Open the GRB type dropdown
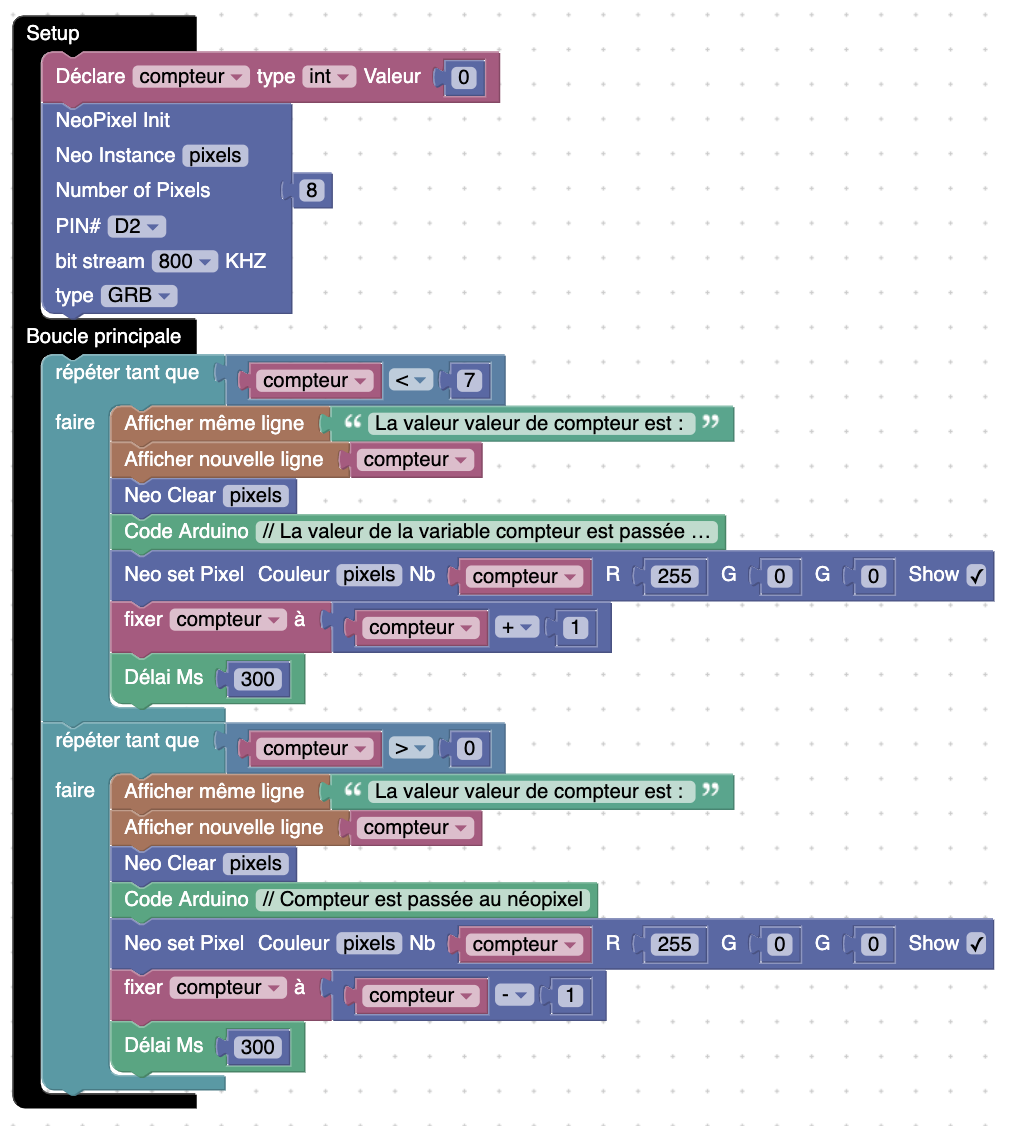This screenshot has width=1012, height=1126. point(138,296)
